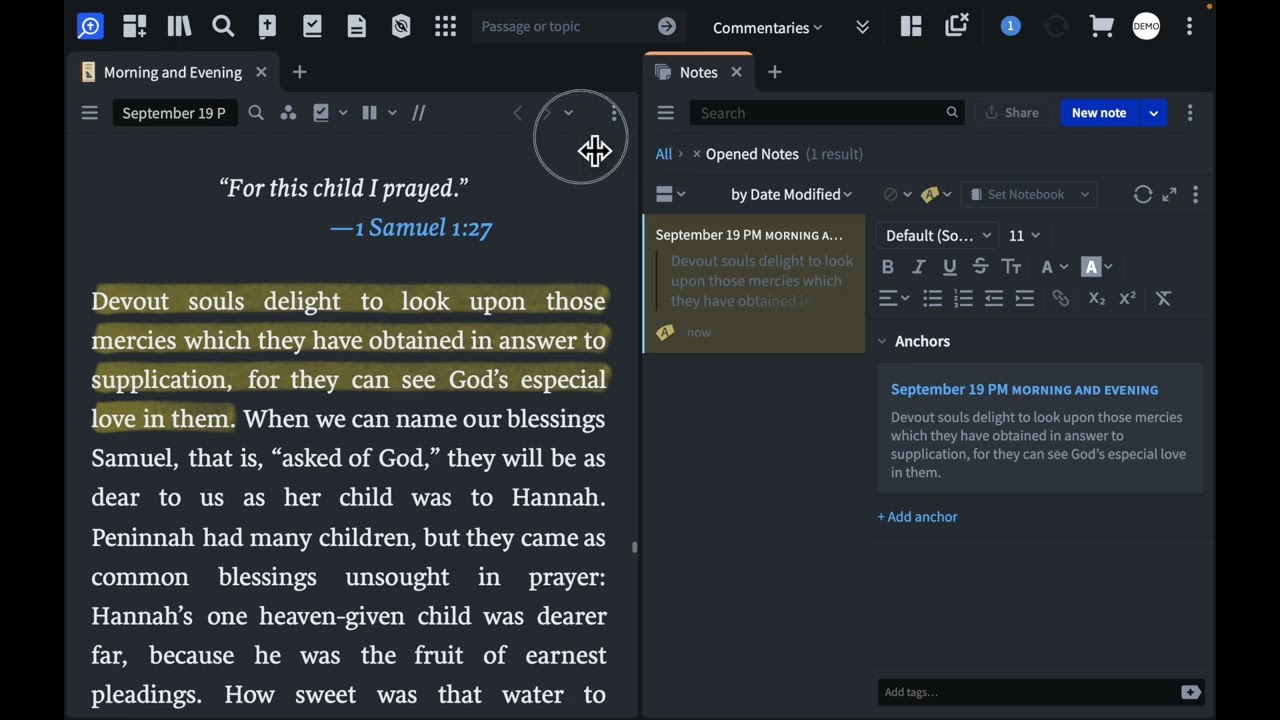Remove the Opened Notes filter
This screenshot has height=720, width=1280.
point(697,154)
